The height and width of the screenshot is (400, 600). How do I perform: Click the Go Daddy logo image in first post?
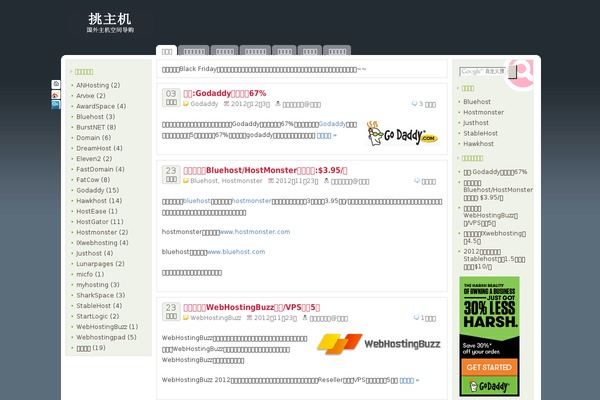pos(402,134)
